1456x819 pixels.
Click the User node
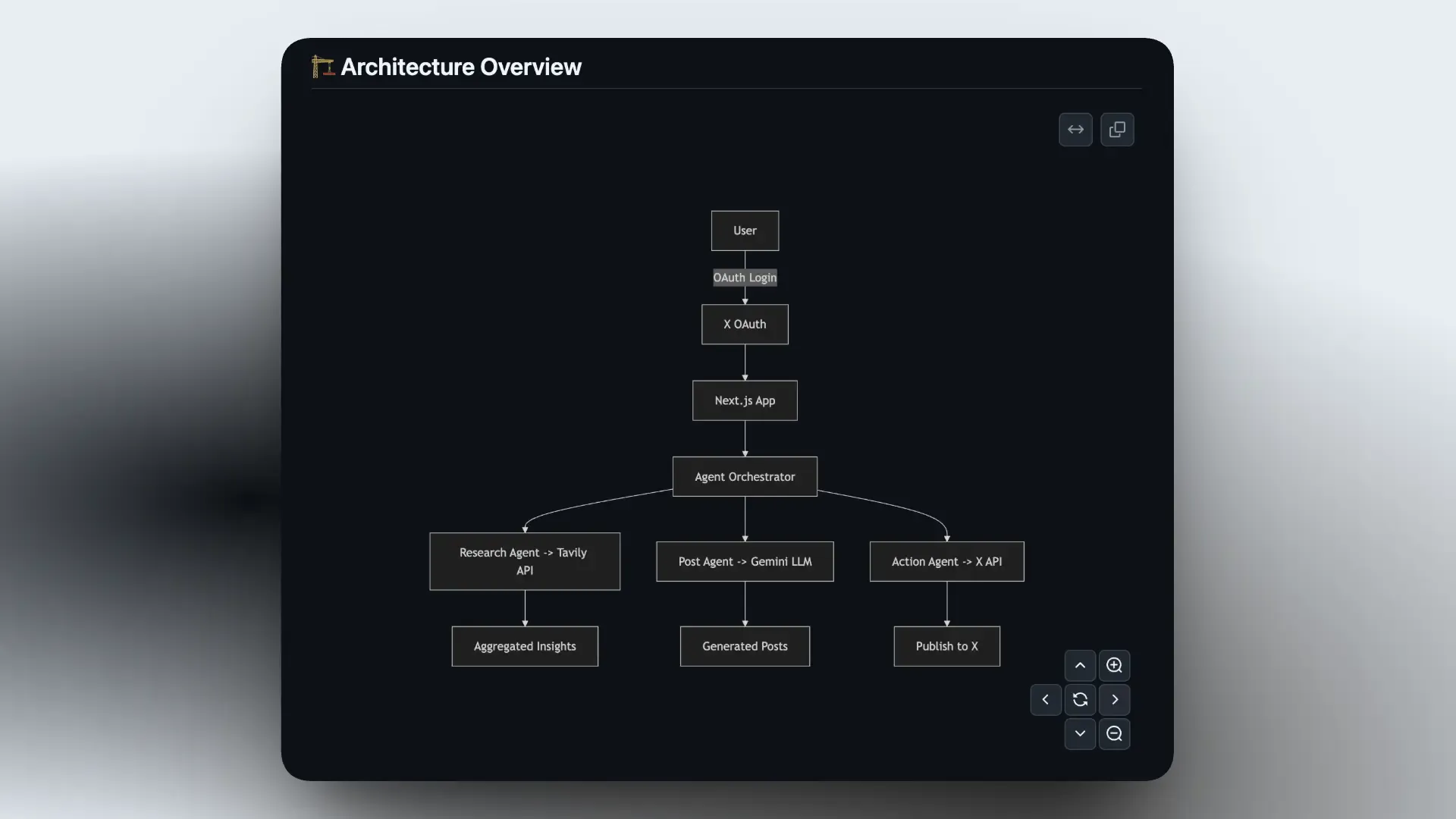coord(745,231)
